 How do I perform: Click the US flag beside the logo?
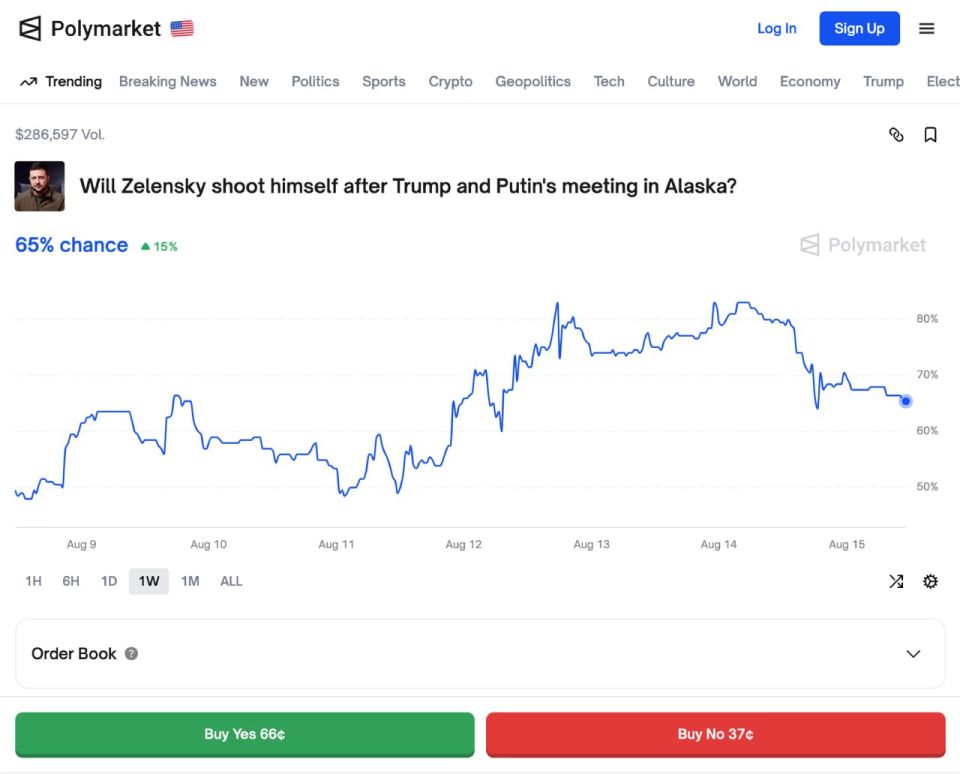pos(180,28)
